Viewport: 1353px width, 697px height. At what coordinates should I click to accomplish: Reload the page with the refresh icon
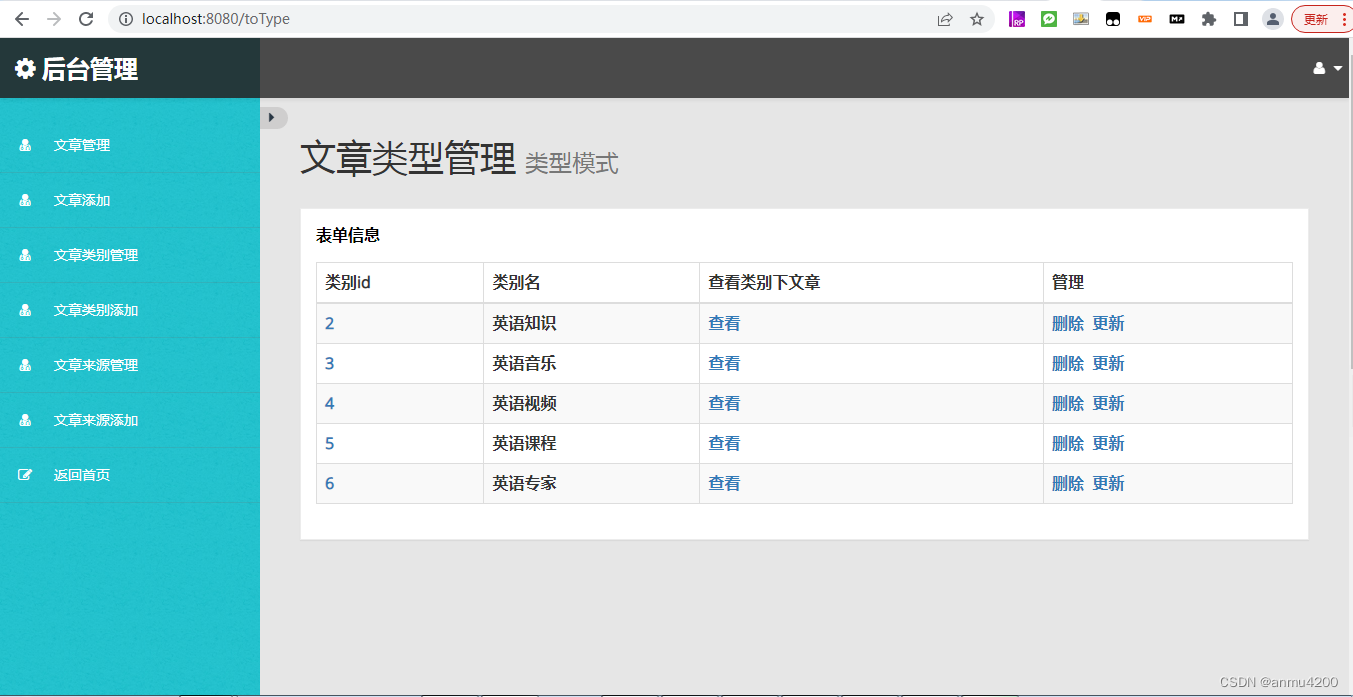(x=86, y=19)
